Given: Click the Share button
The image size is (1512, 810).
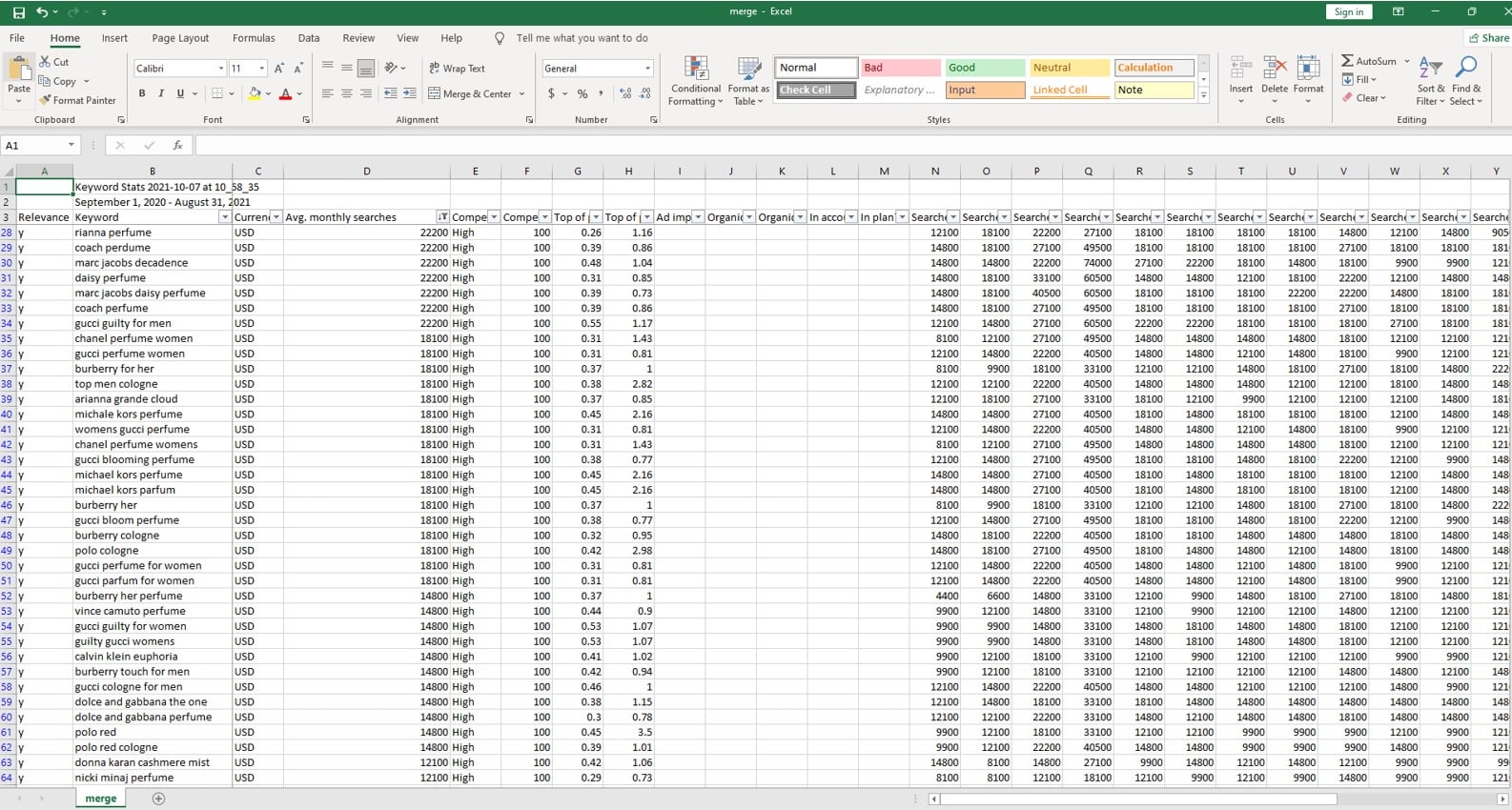Looking at the screenshot, I should (x=1489, y=38).
